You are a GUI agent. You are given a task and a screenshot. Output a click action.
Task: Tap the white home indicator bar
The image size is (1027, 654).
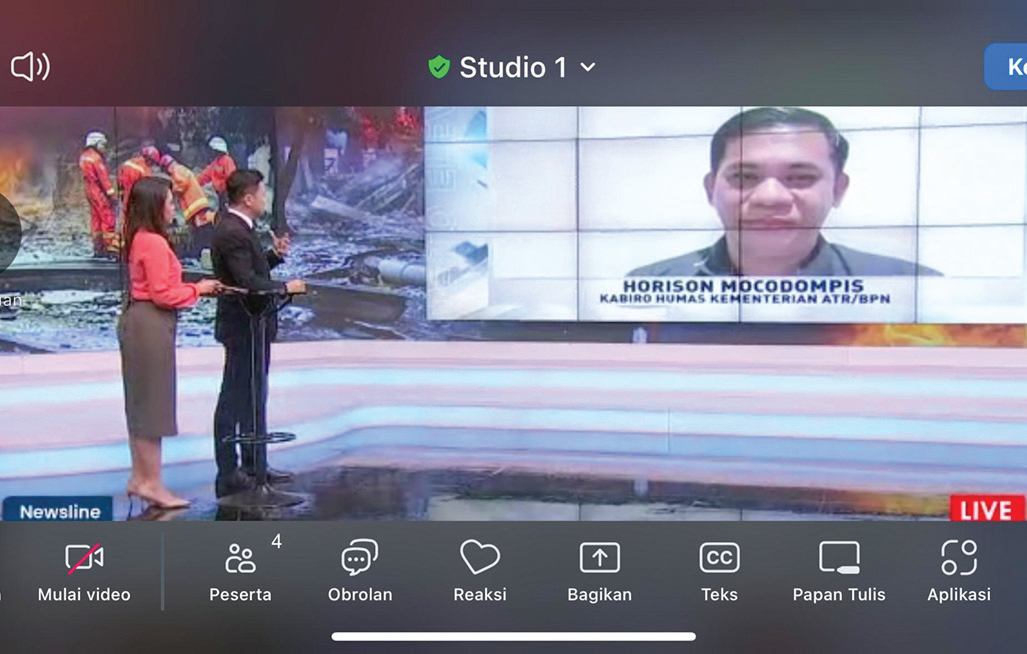click(513, 636)
